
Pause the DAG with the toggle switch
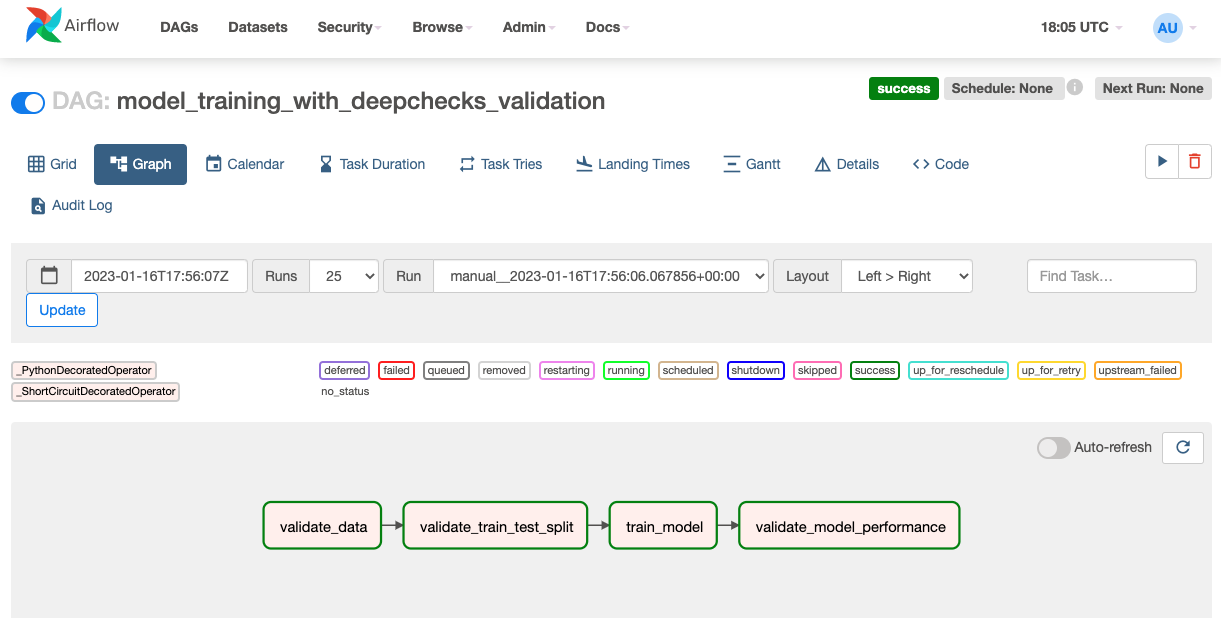pyautogui.click(x=28, y=102)
